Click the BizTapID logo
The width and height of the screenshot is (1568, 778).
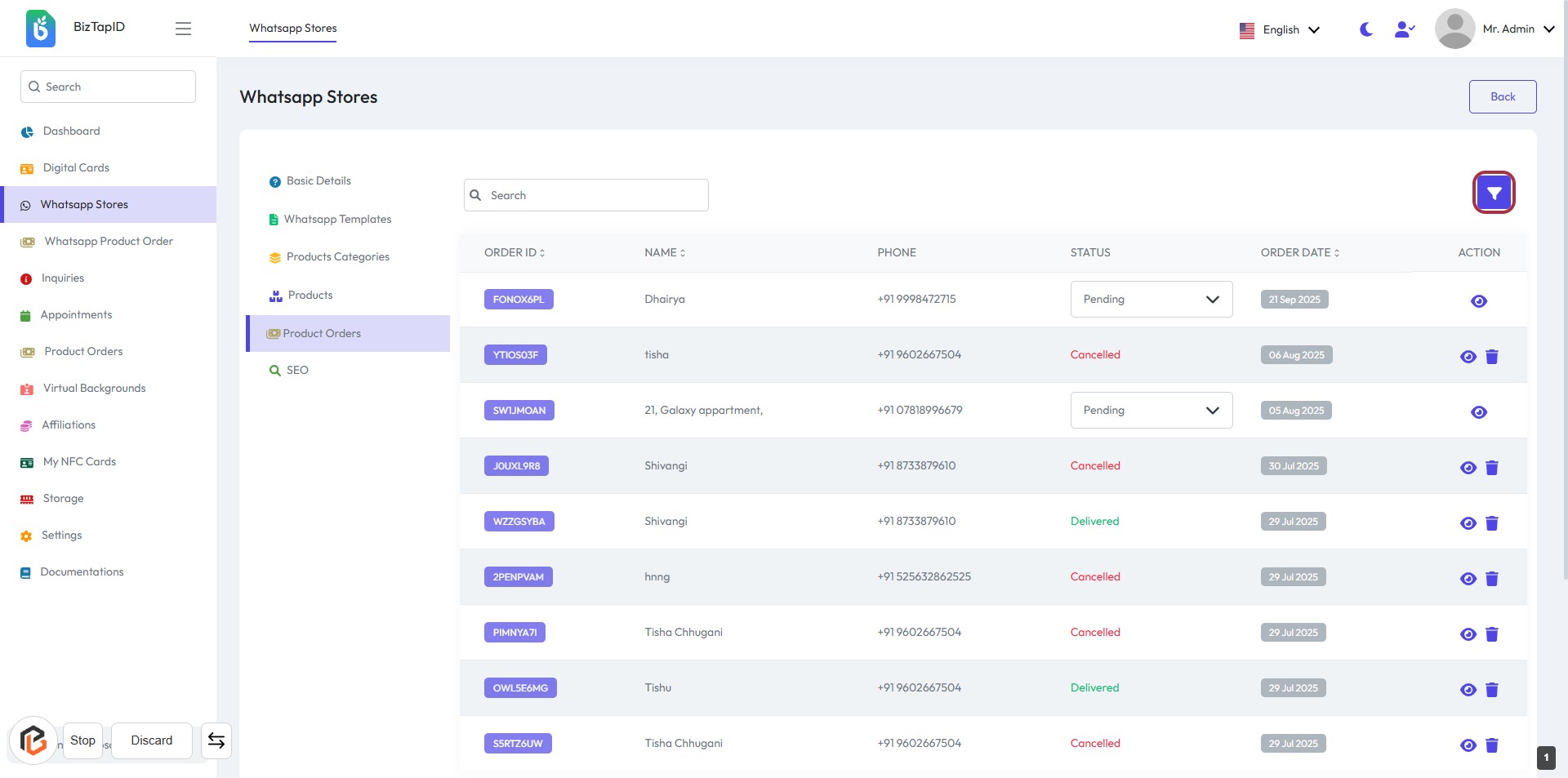(41, 29)
